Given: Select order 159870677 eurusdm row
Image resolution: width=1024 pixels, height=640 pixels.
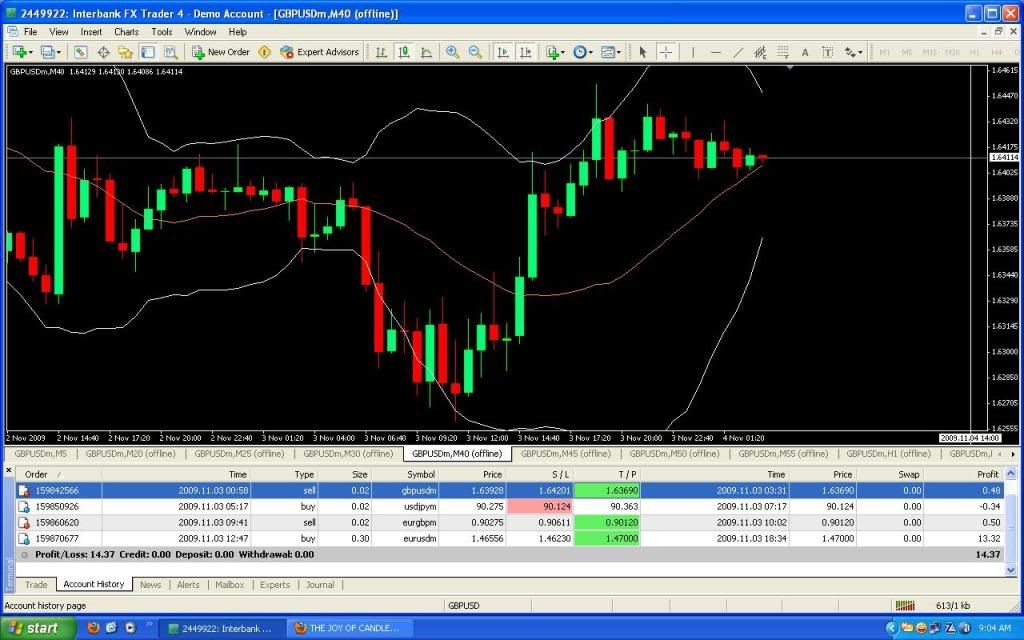Looking at the screenshot, I should [510, 539].
